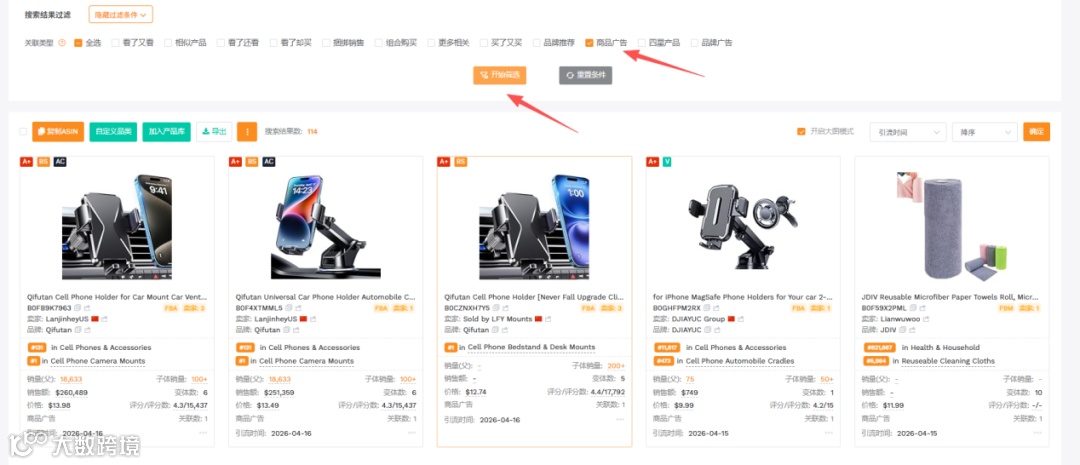
Task: Copy ASIN B0GHFPM2RX via copy icon
Action: (705, 308)
